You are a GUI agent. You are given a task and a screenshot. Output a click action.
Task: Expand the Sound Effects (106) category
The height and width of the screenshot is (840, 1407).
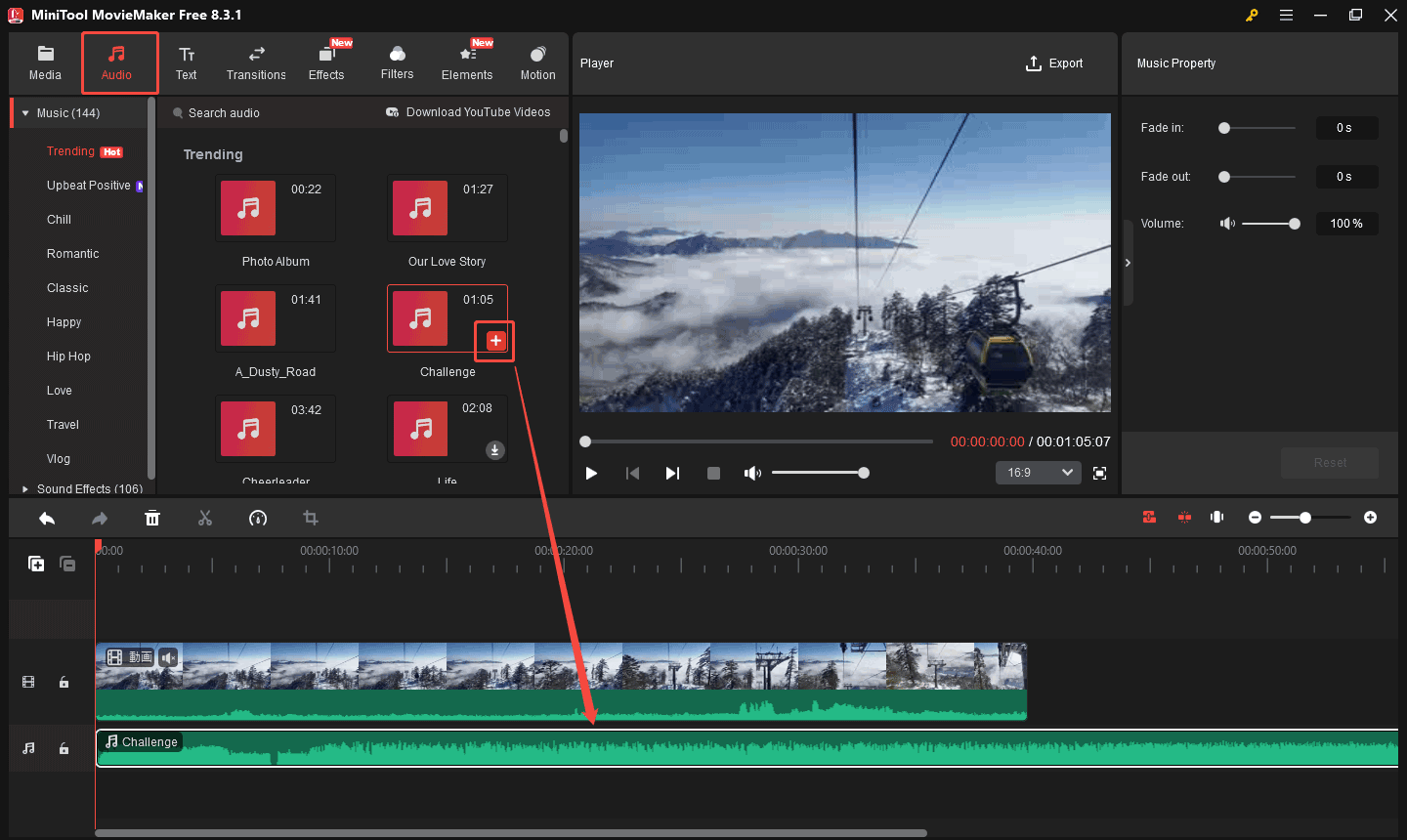point(25,488)
